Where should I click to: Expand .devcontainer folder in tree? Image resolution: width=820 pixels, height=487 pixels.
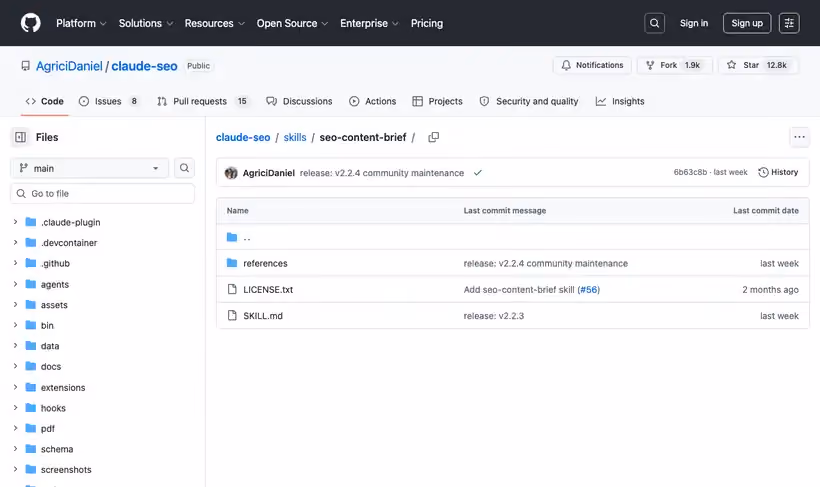point(15,242)
